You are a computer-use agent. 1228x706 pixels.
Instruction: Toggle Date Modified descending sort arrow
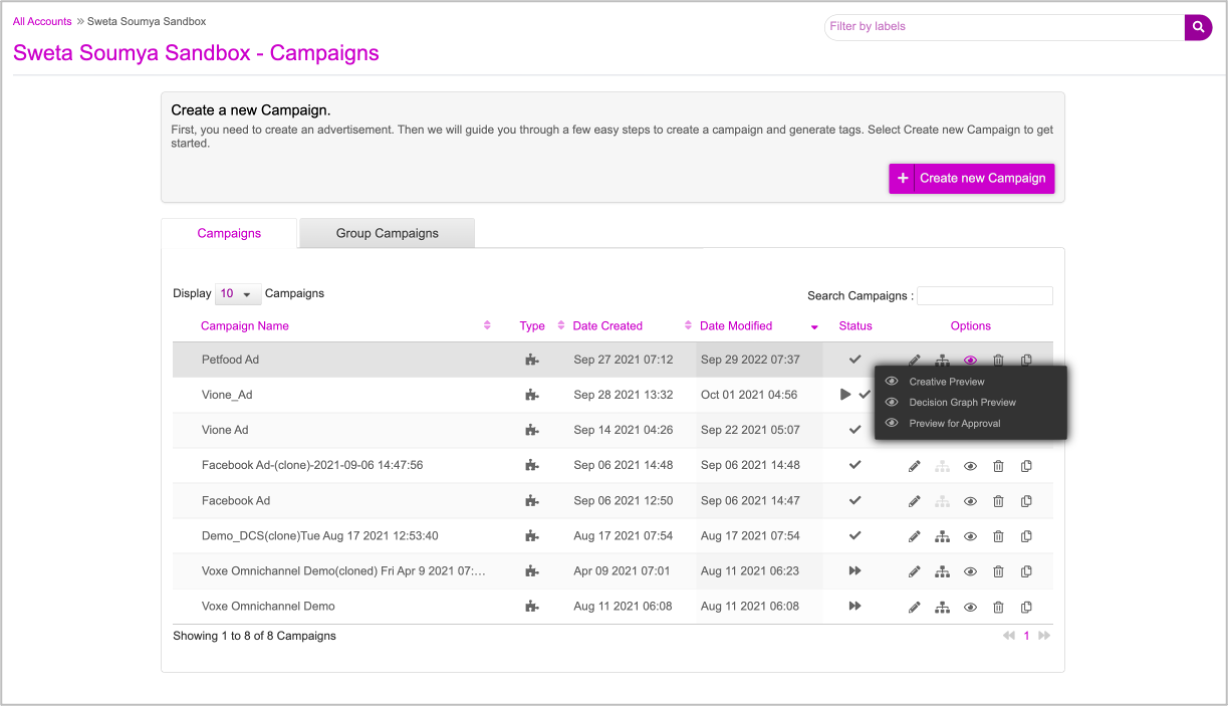coord(814,327)
